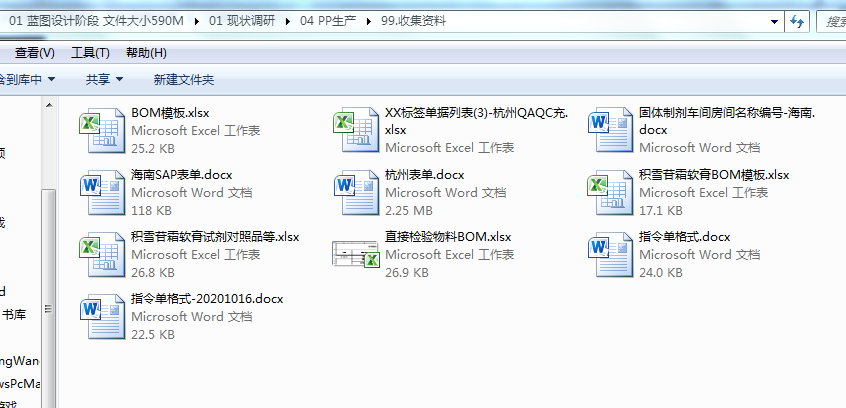Screen dimensions: 846x408
Task: Click the 新建文件夹 button
Action: (183, 79)
